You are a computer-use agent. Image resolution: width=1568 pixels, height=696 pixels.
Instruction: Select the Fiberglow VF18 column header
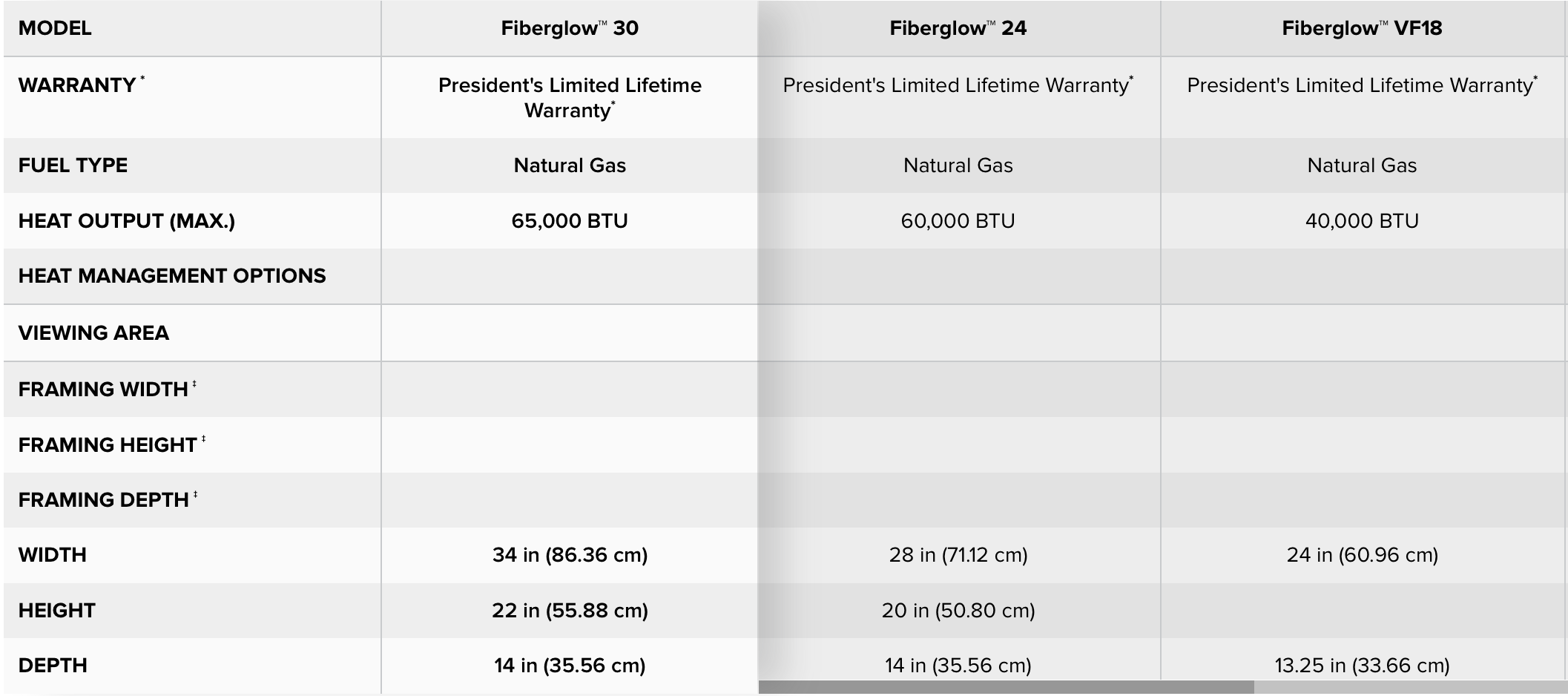(x=1362, y=28)
